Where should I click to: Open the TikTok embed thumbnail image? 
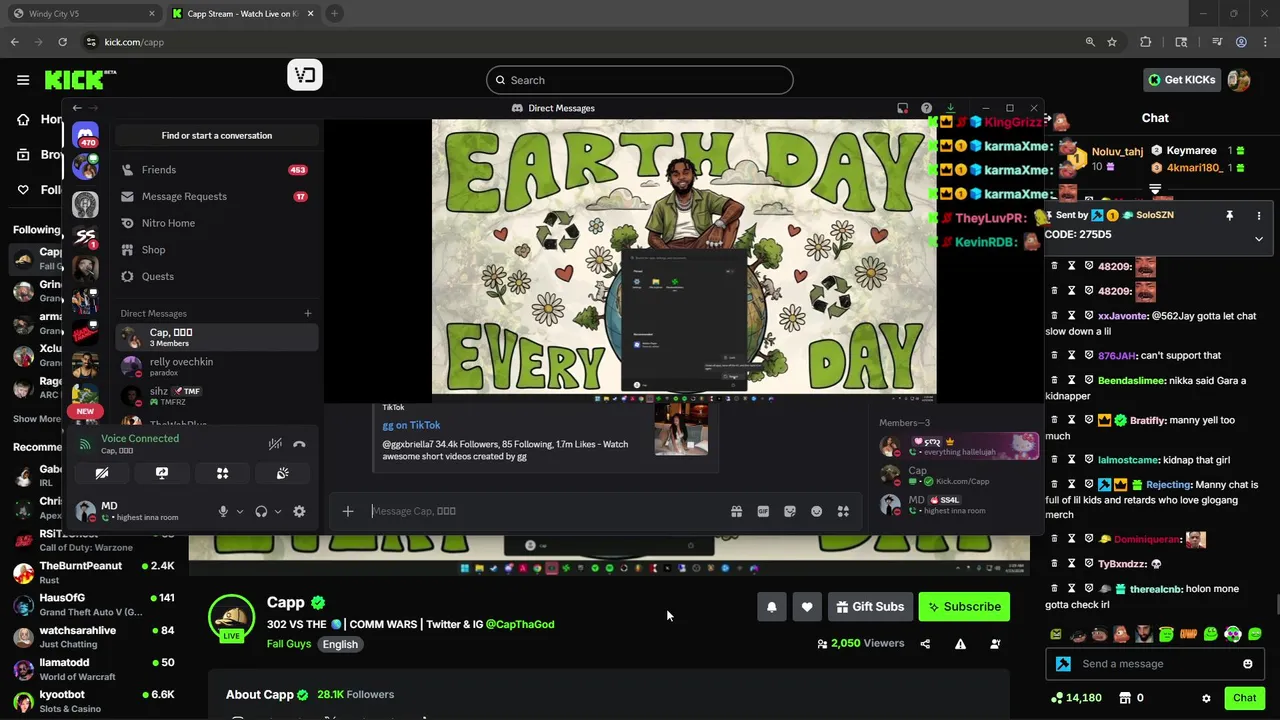click(681, 428)
